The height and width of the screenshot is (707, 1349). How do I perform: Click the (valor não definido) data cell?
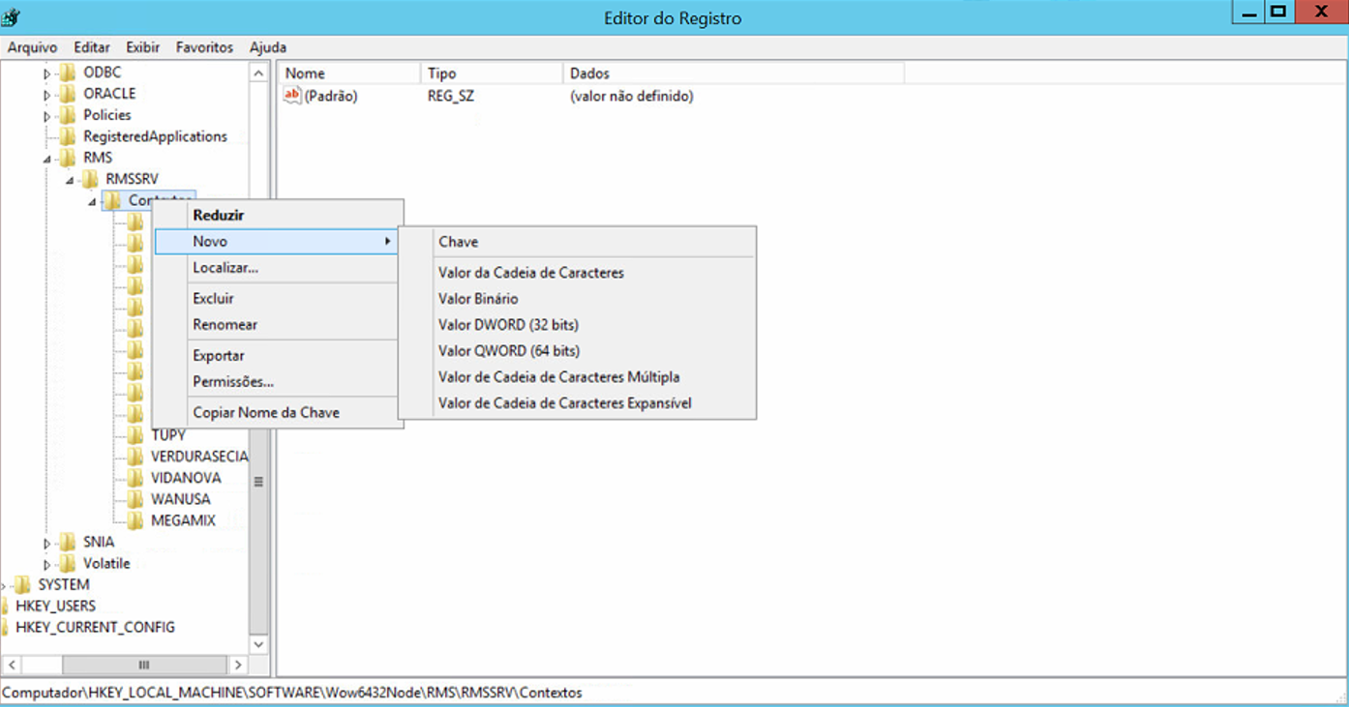click(x=631, y=97)
